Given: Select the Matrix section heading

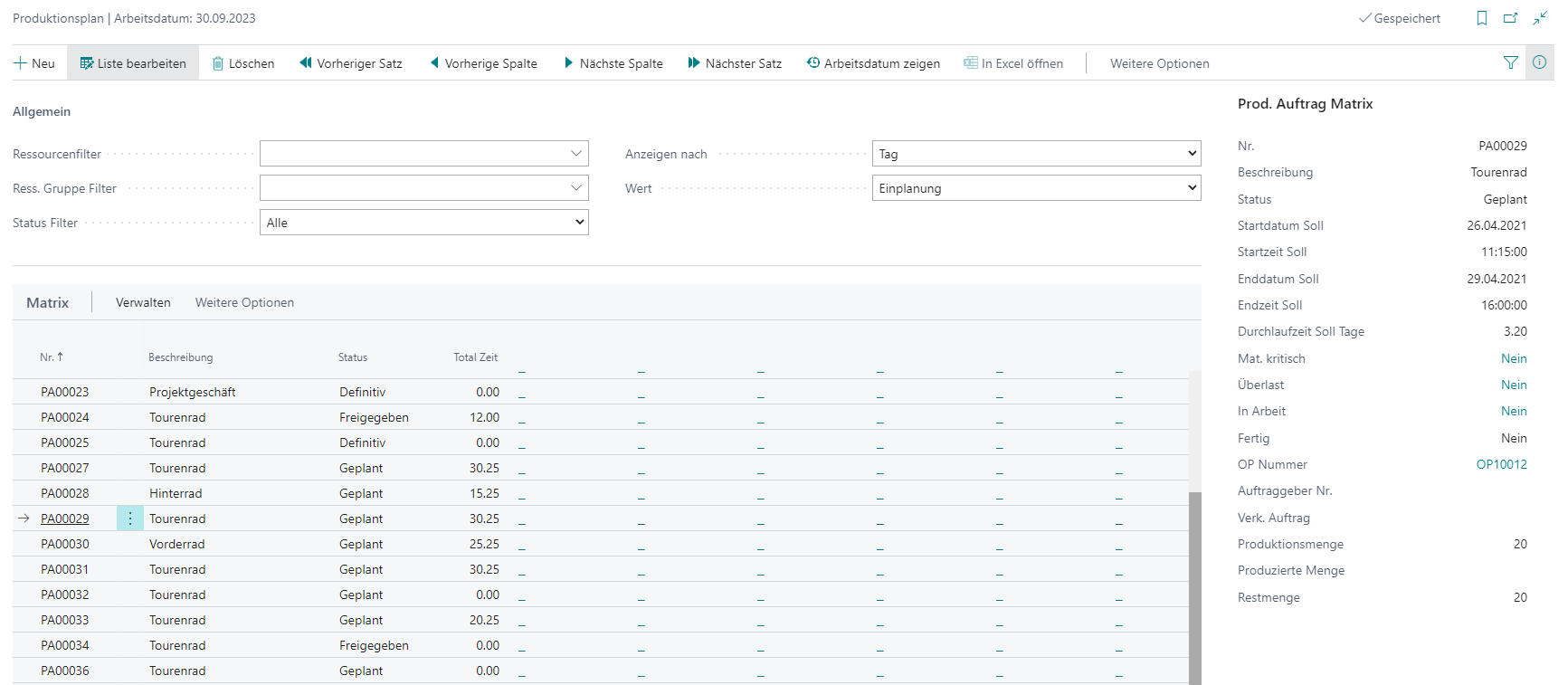Looking at the screenshot, I should pyautogui.click(x=48, y=302).
